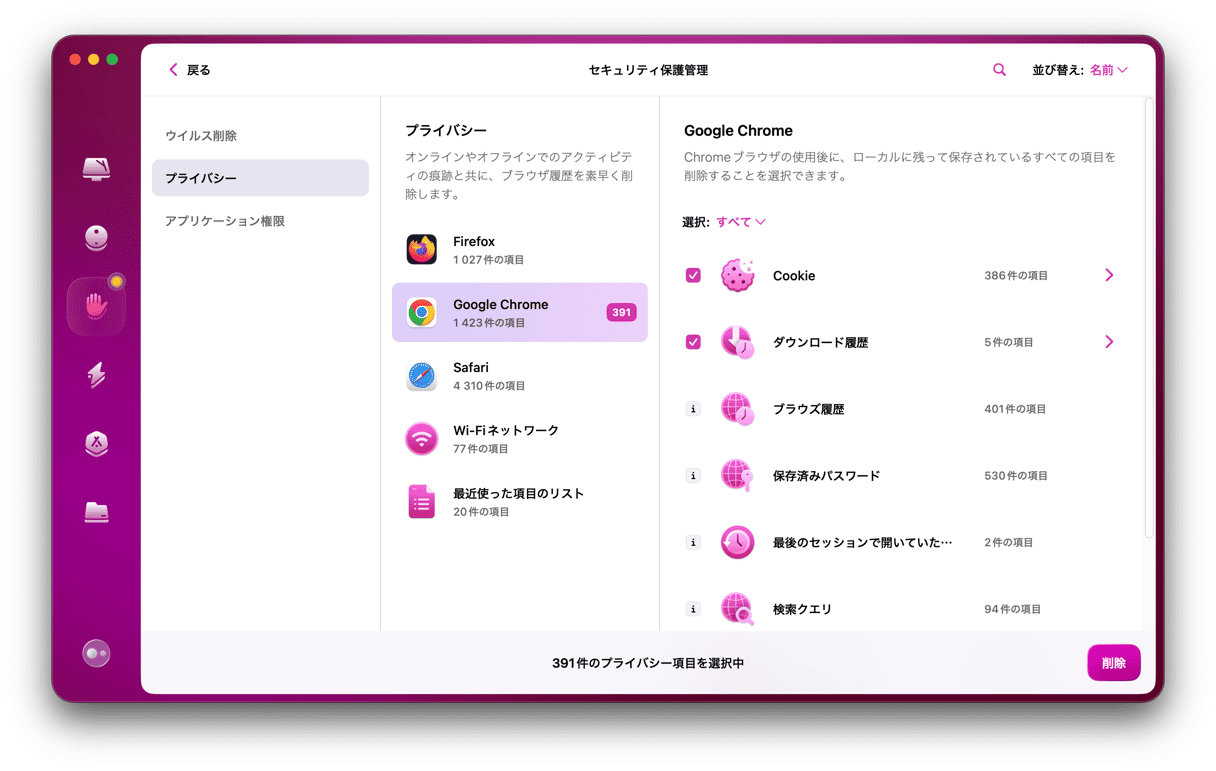Uncheck the Cookie checkbox
Viewport: 1216px width, 771px height.
point(693,275)
